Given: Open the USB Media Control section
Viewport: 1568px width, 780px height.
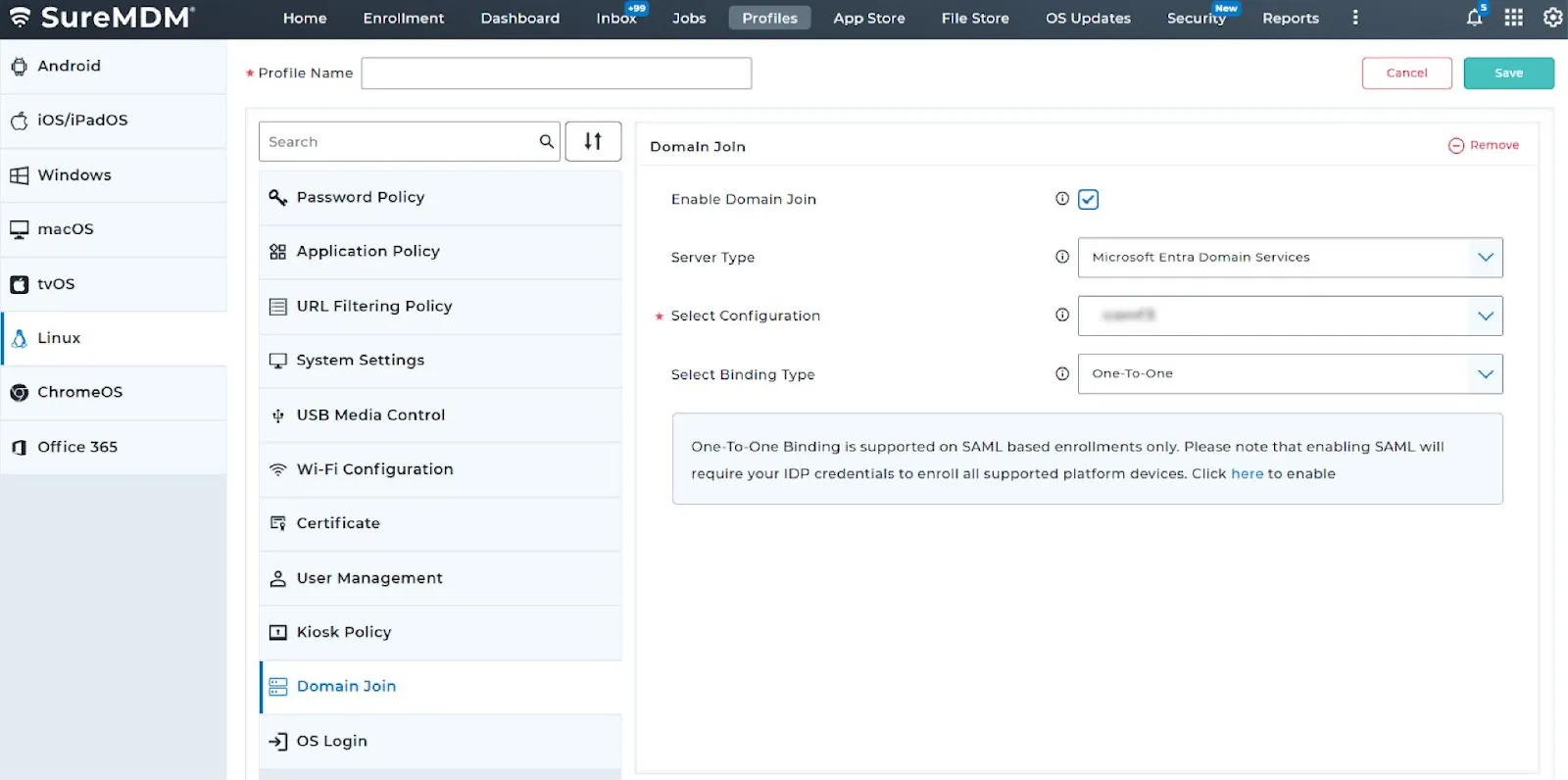Looking at the screenshot, I should 440,414.
